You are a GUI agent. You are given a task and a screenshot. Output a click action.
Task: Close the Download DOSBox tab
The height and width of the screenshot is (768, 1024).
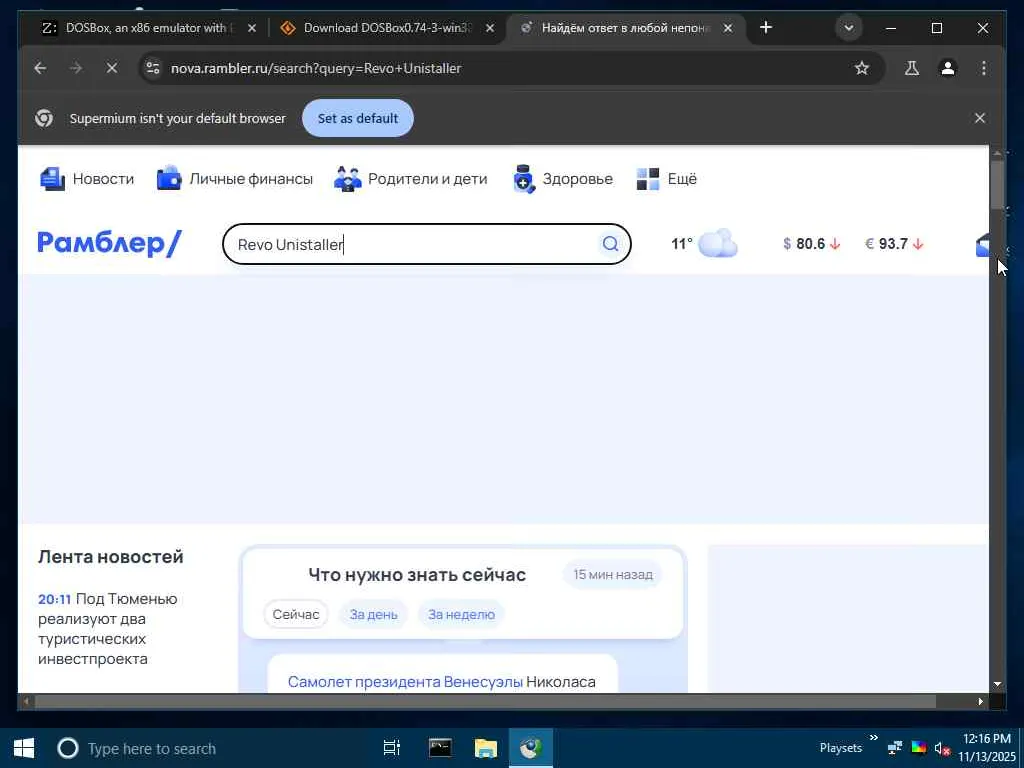(490, 28)
